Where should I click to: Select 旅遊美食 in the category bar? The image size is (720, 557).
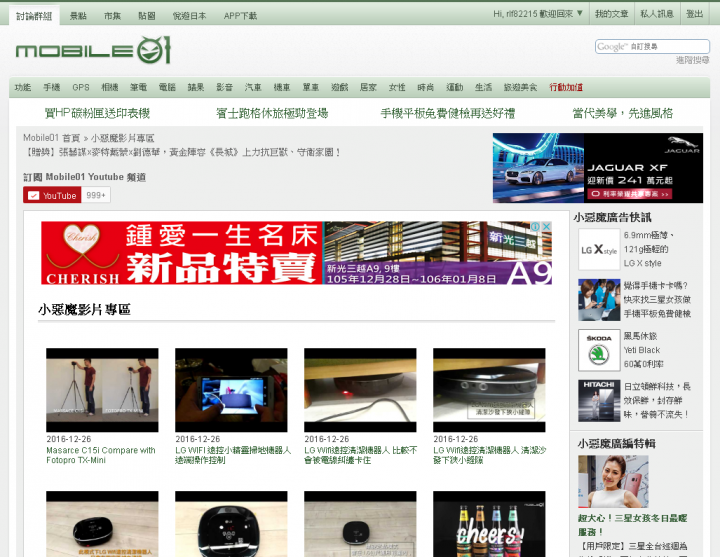[520, 87]
